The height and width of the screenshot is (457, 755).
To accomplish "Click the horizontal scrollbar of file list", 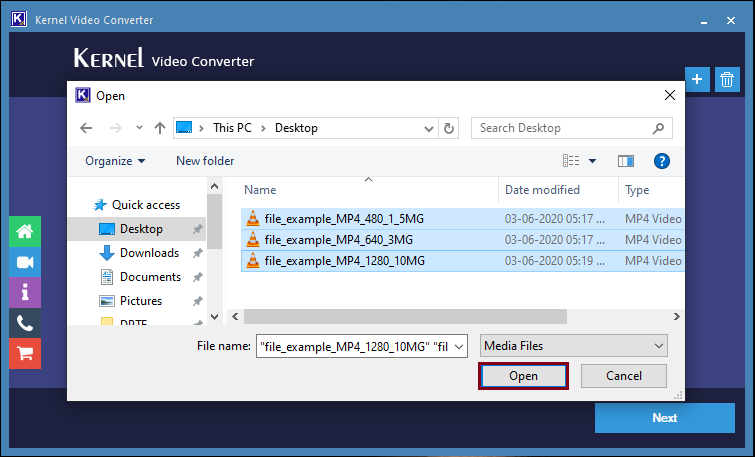I will coord(405,316).
